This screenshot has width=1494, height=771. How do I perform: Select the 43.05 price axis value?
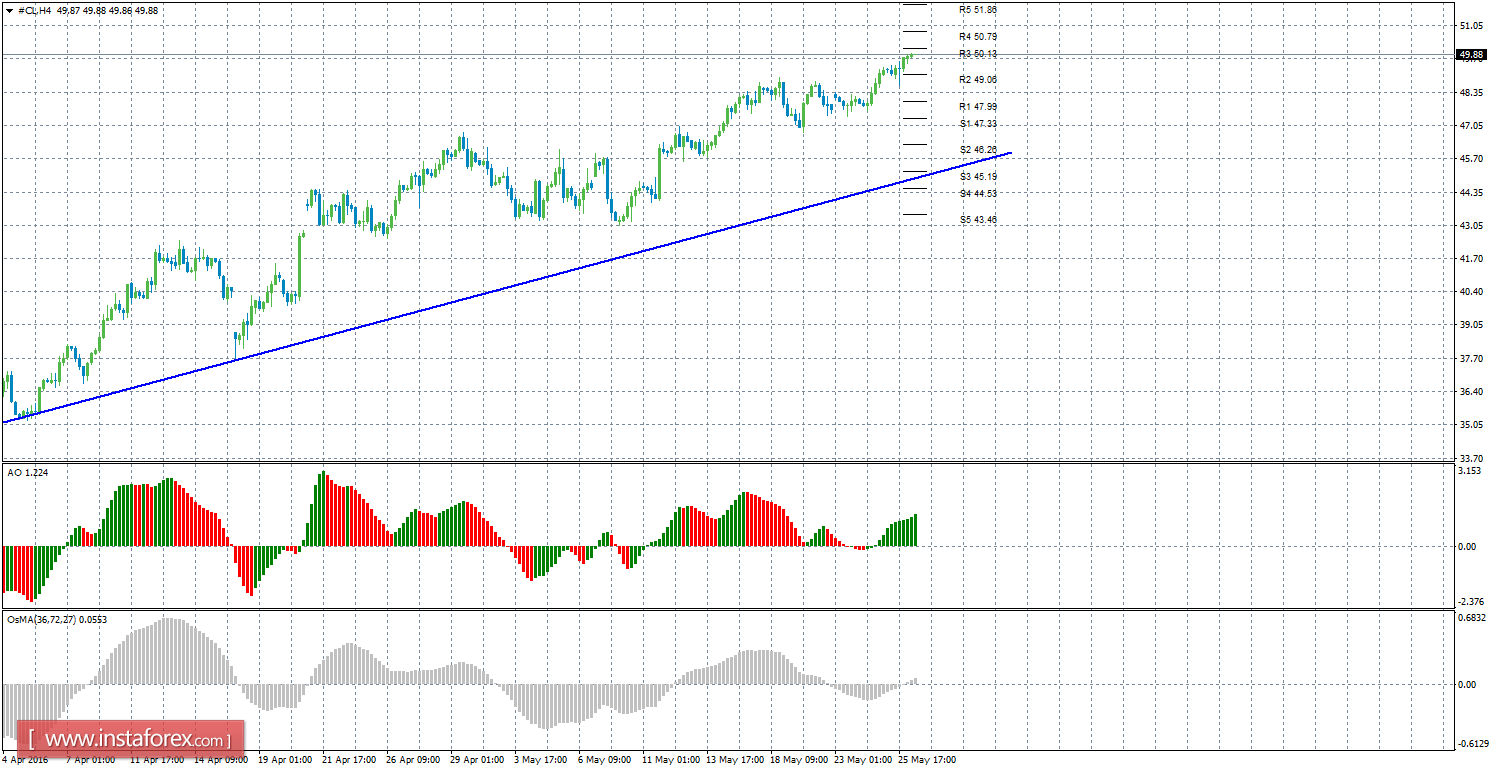(1470, 226)
